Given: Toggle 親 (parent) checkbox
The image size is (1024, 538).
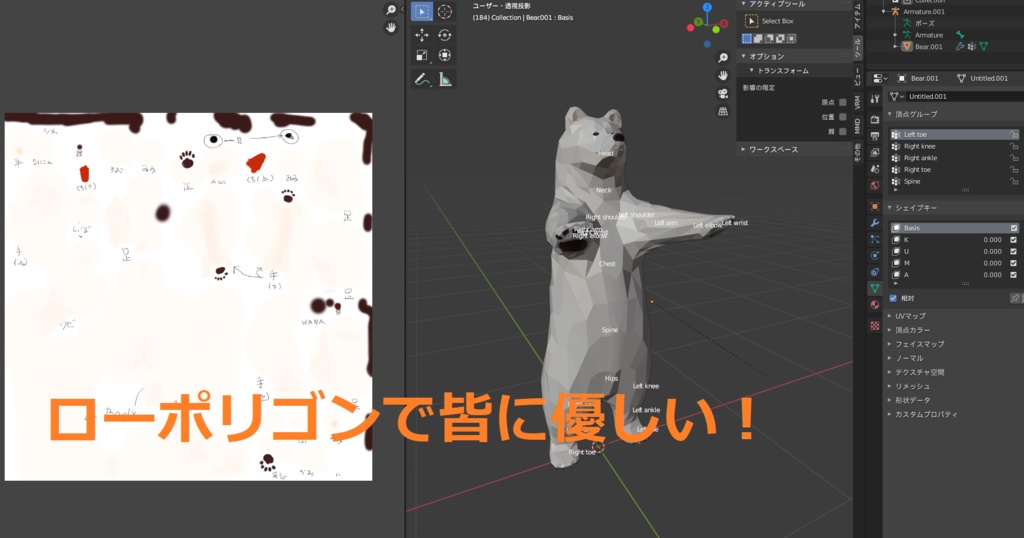Looking at the screenshot, I should click(842, 131).
